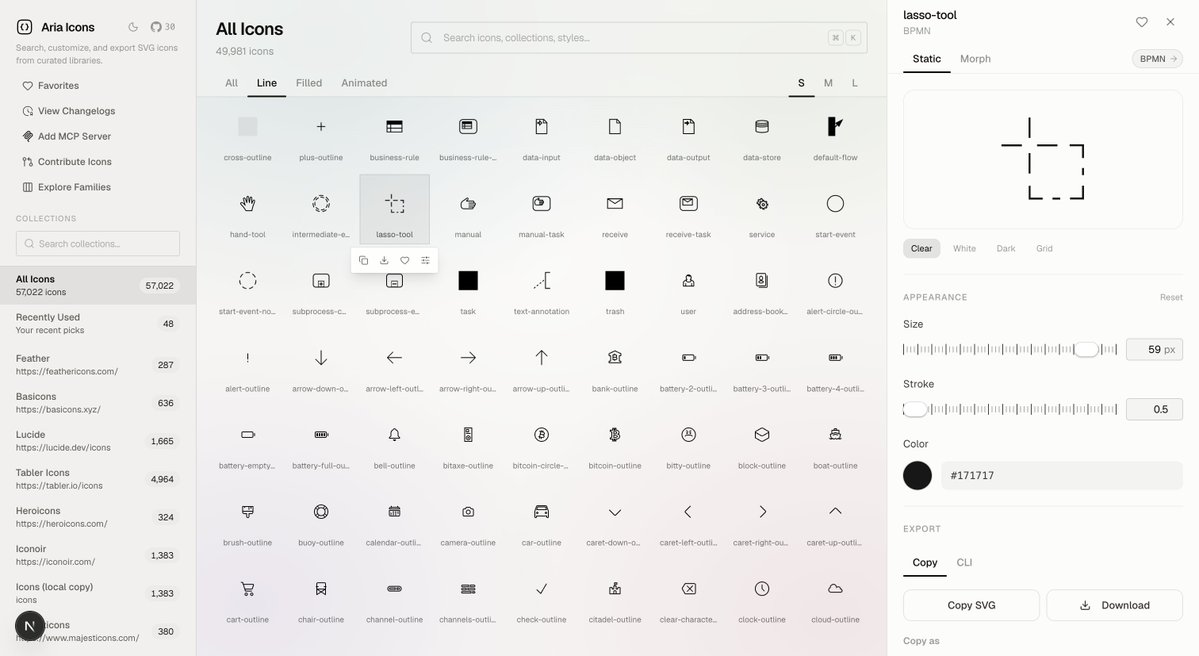Viewport: 1199px width, 656px height.
Task: Select the business-rule icon
Action: click(x=395, y=133)
